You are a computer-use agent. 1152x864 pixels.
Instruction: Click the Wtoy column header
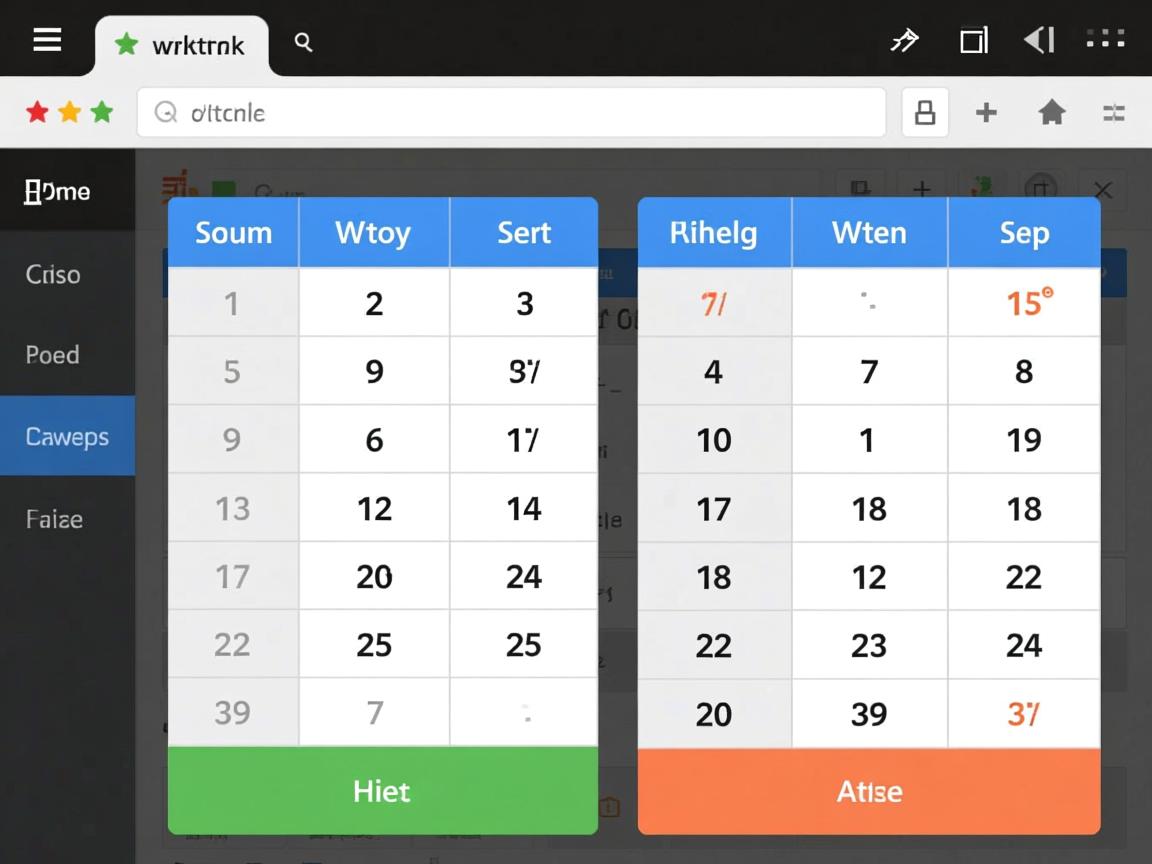point(373,233)
